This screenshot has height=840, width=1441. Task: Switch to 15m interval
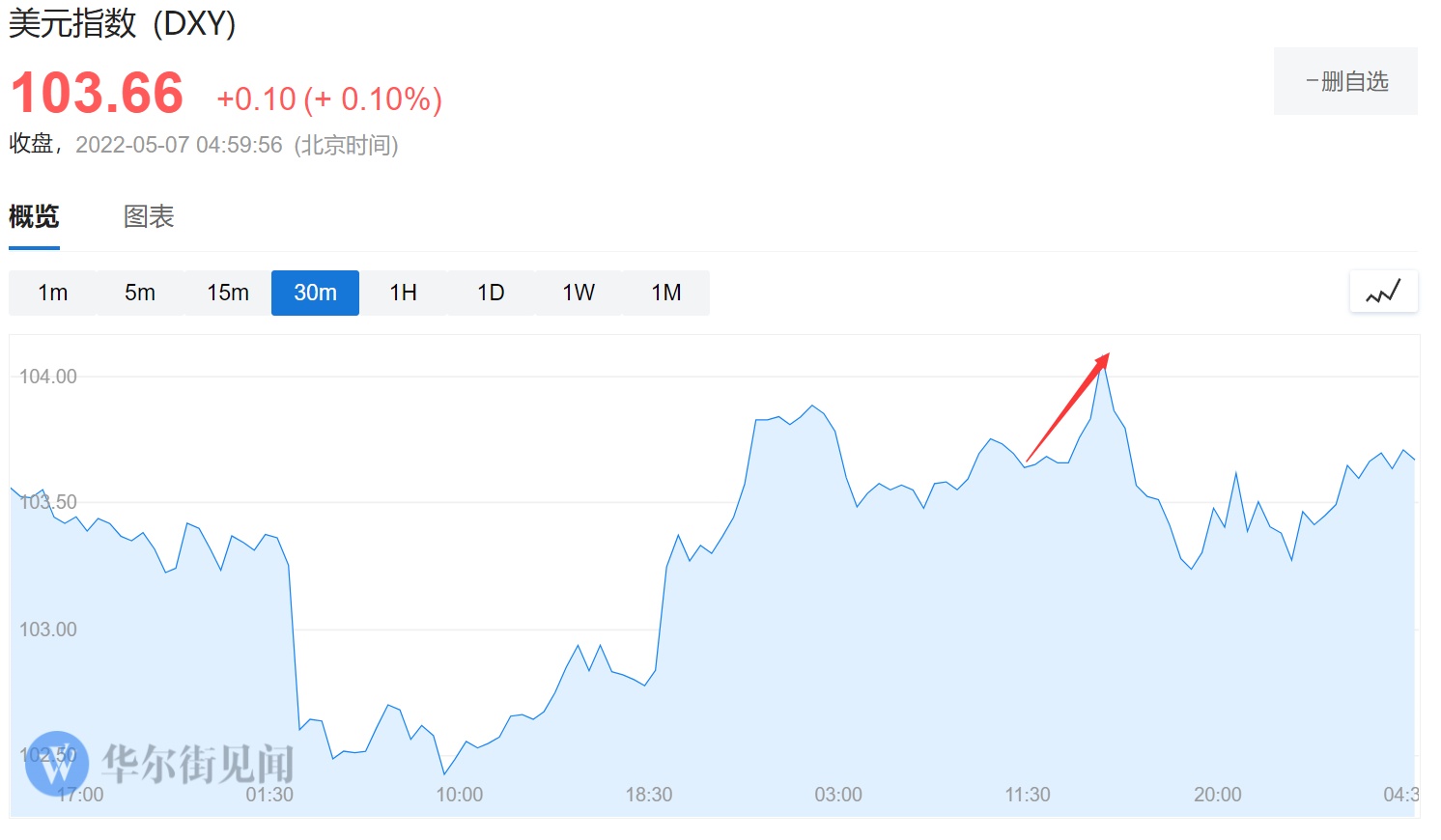(228, 293)
